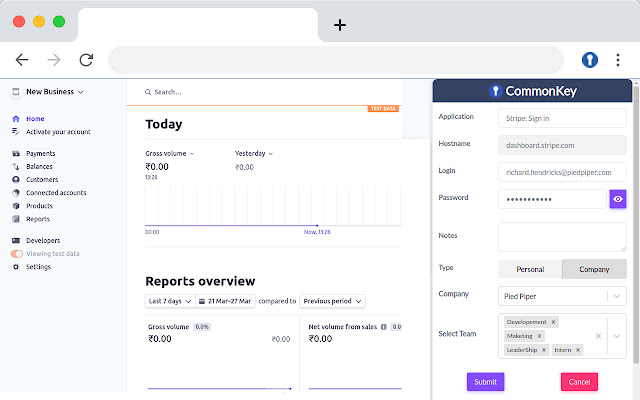Open Balances in the sidebar
This screenshot has height=400, width=640.
point(39,167)
